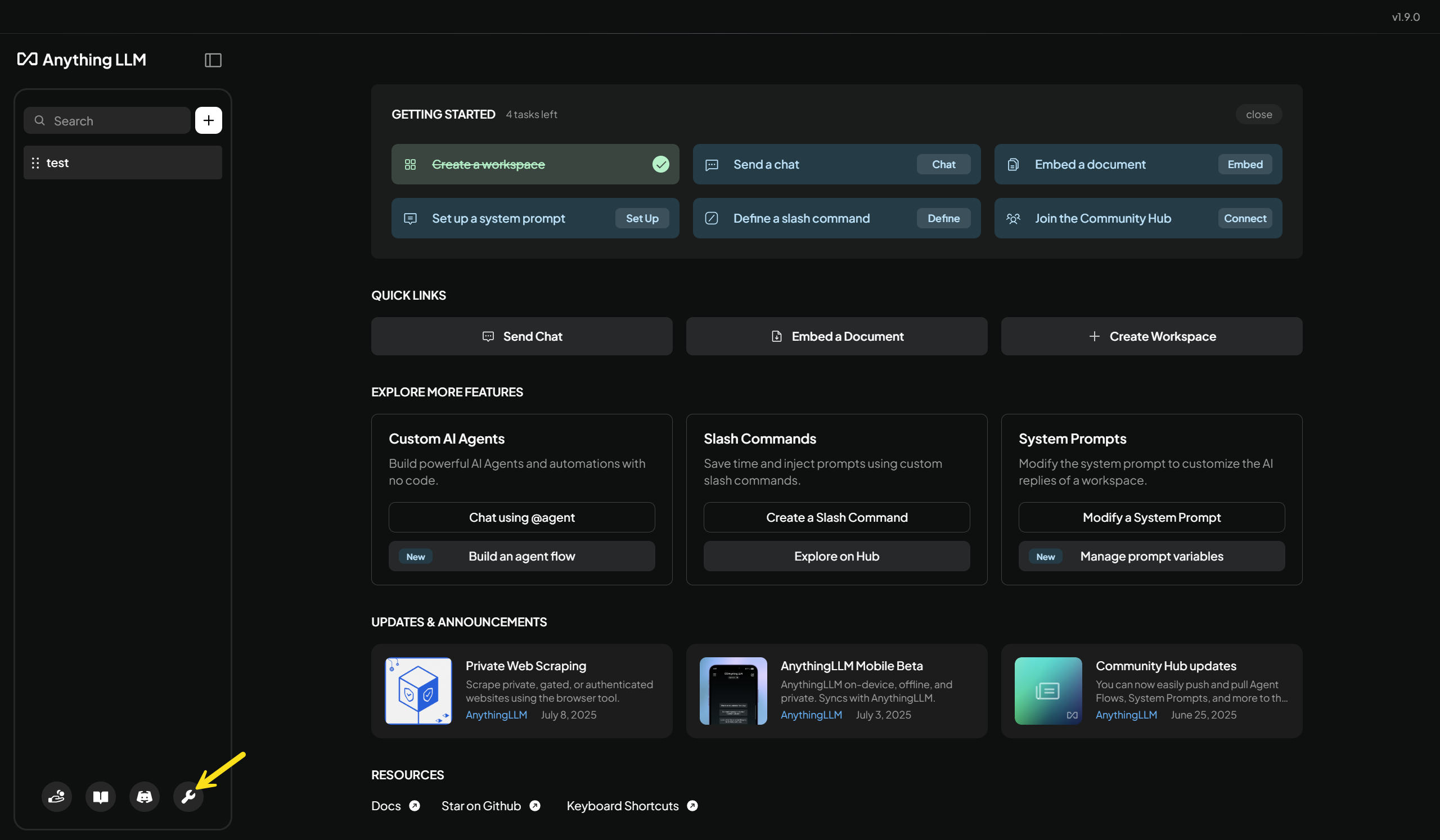Click the drag handle beside test workspace

click(x=35, y=163)
